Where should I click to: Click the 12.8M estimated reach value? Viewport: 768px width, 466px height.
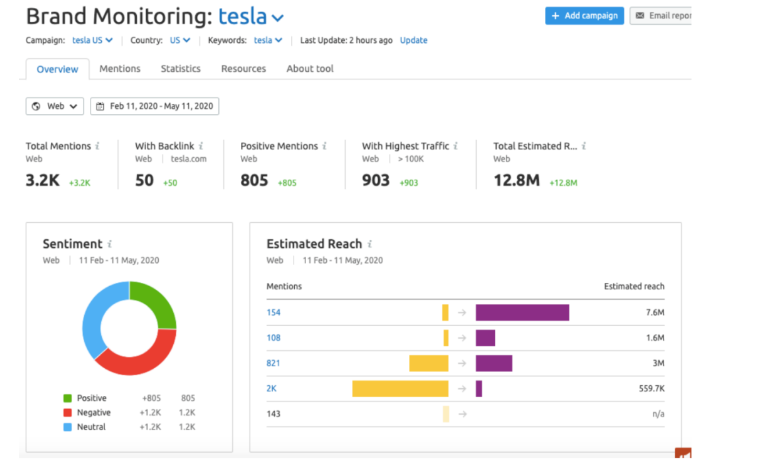(x=516, y=180)
